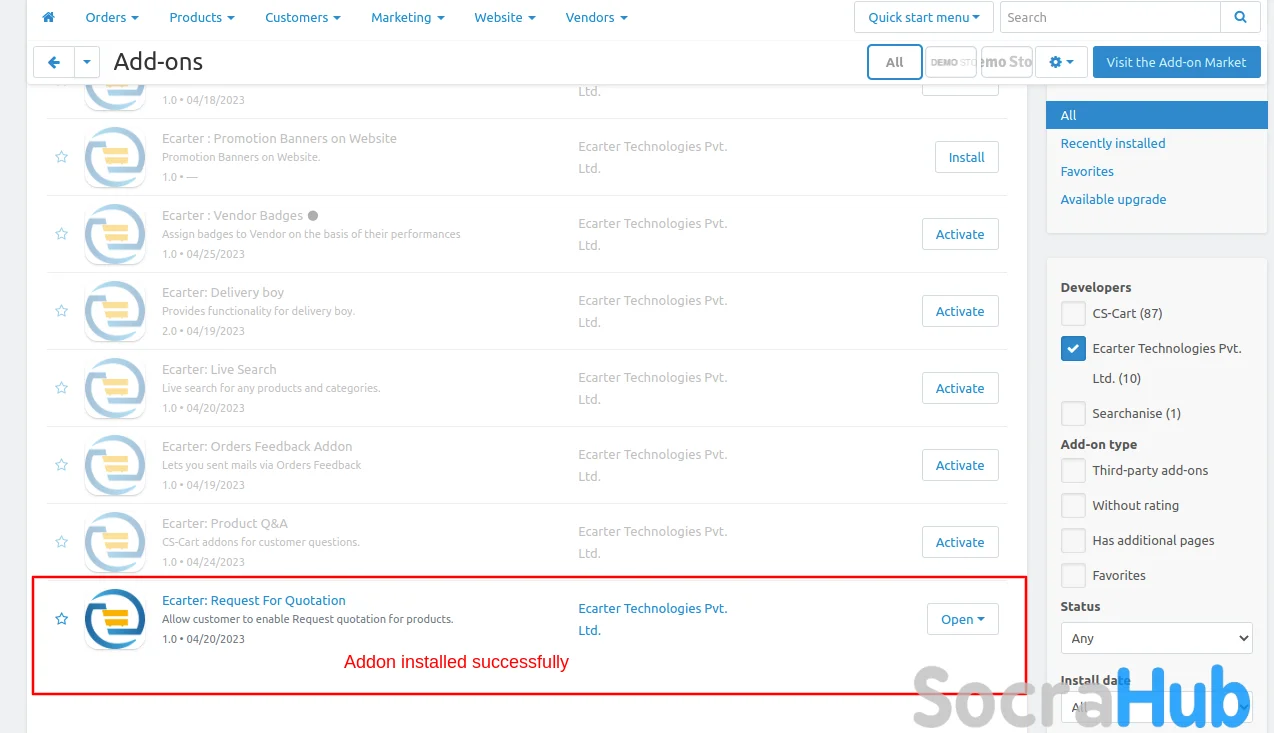
Task: Open the Quick start menu dropdown
Action: point(923,17)
